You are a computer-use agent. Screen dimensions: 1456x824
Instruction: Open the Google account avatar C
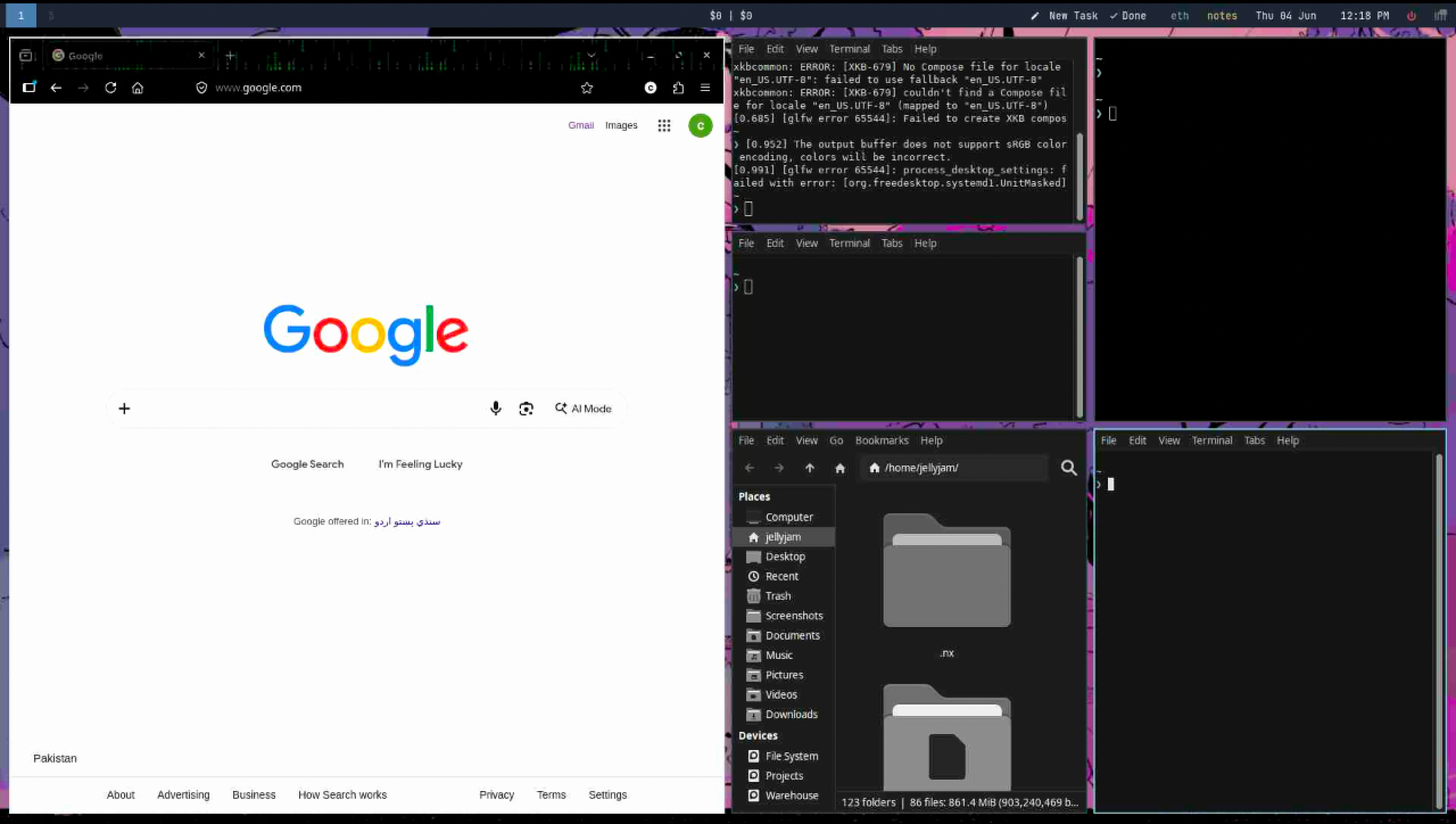(700, 126)
